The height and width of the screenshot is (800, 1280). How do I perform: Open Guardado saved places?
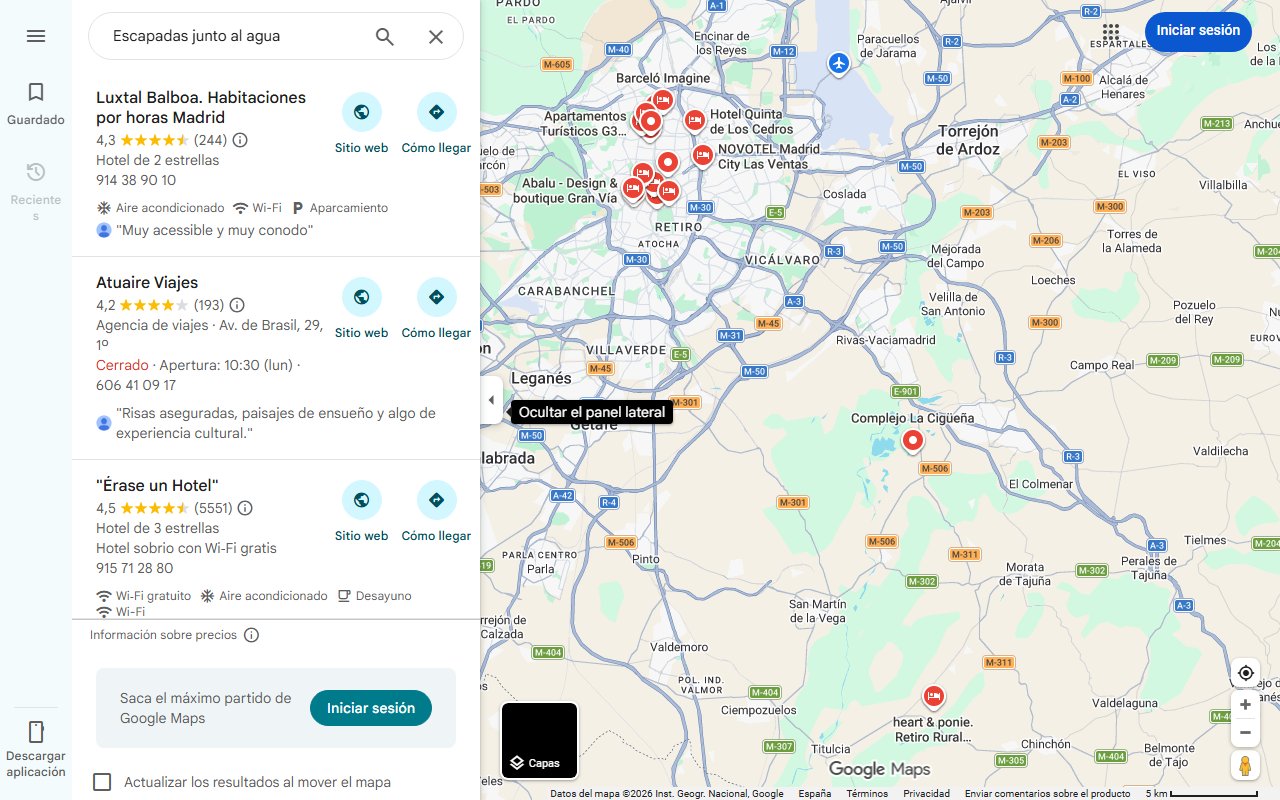36,104
